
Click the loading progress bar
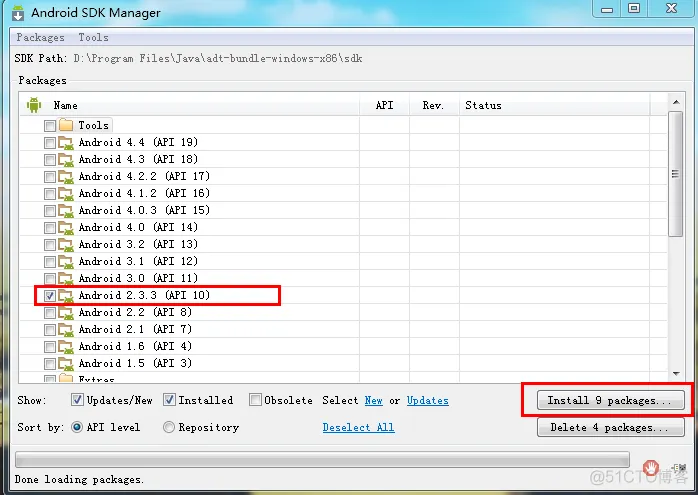coord(322,459)
